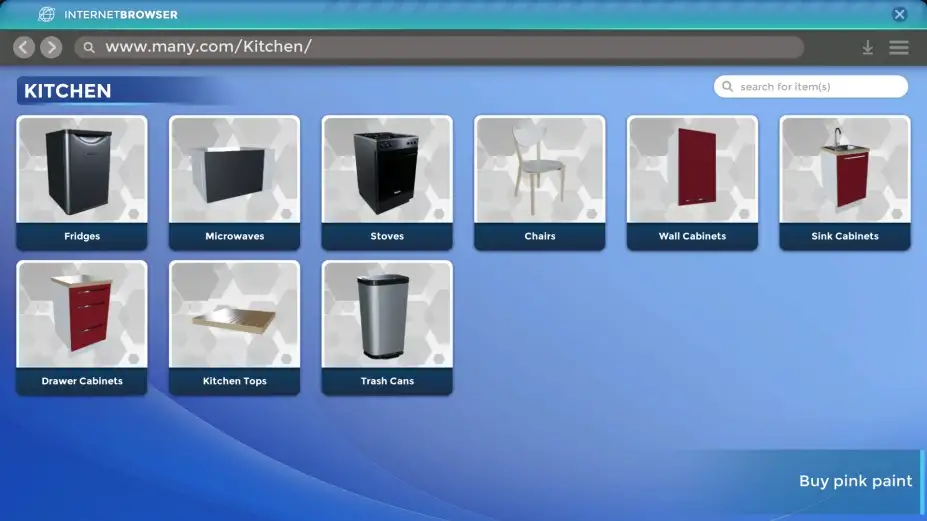Go back with the browser back arrow
The image size is (927, 521).
click(x=24, y=47)
